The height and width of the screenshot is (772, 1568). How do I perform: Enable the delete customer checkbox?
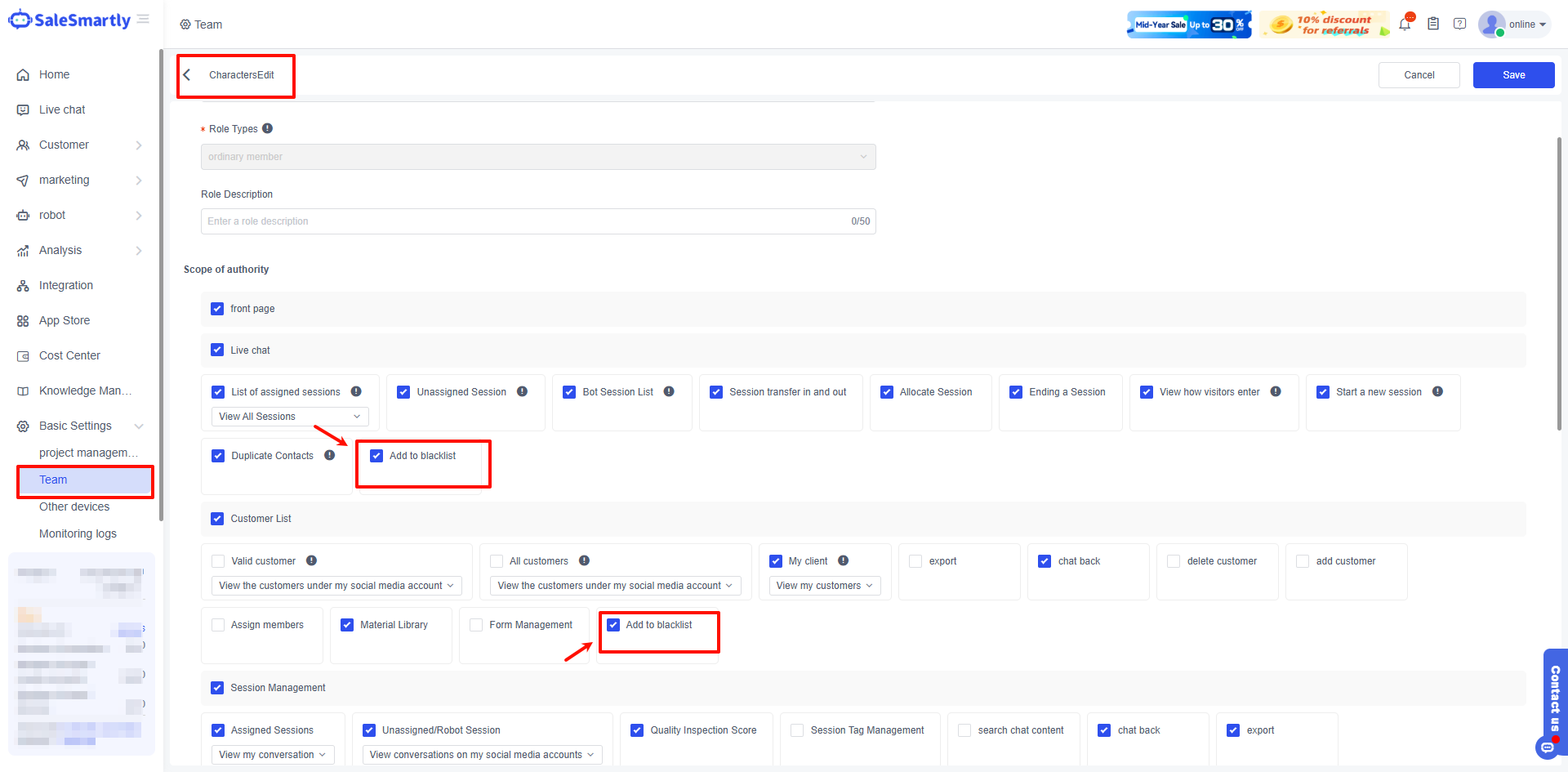coord(1174,561)
